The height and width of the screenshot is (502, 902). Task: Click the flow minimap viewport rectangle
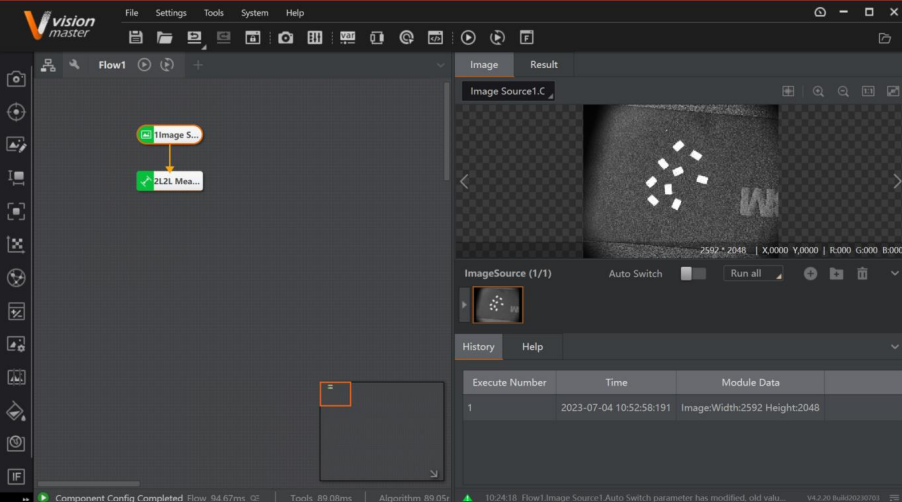coord(335,394)
